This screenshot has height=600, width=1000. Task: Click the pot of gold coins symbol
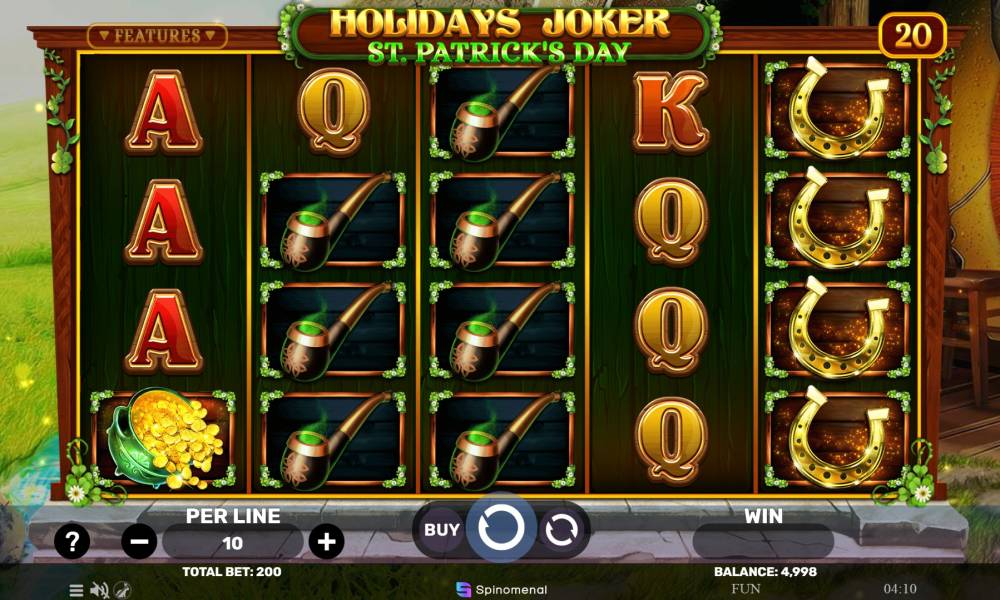point(163,439)
